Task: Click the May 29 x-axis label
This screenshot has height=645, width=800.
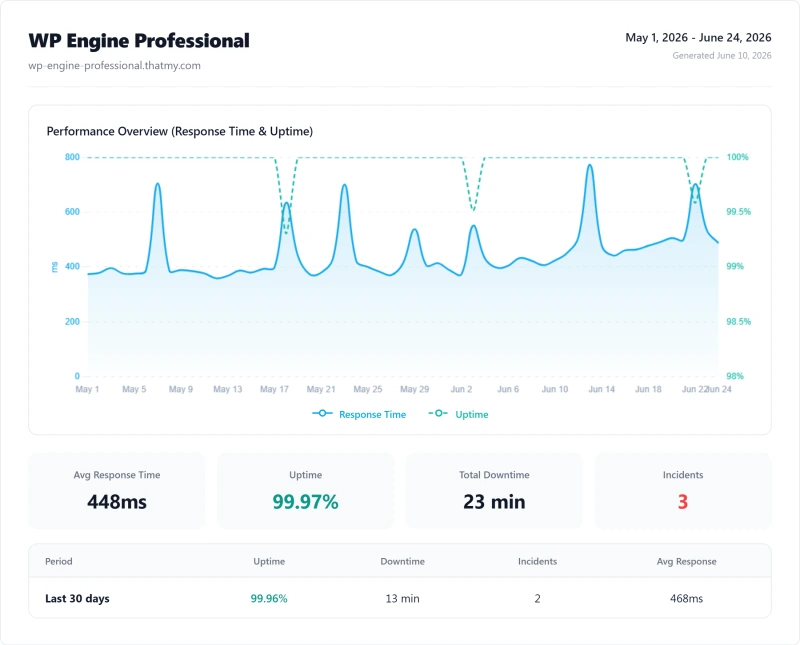Action: pyautogui.click(x=414, y=389)
